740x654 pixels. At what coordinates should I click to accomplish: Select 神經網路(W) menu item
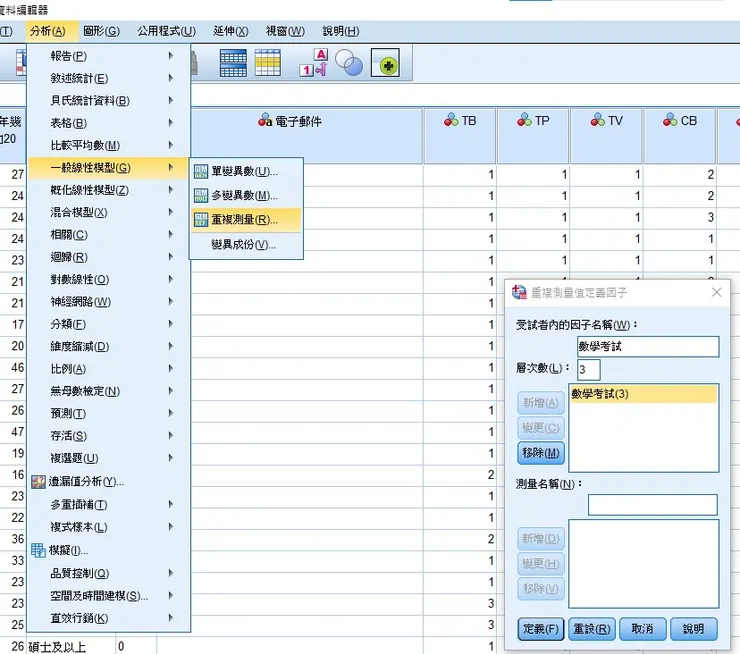click(x=109, y=302)
